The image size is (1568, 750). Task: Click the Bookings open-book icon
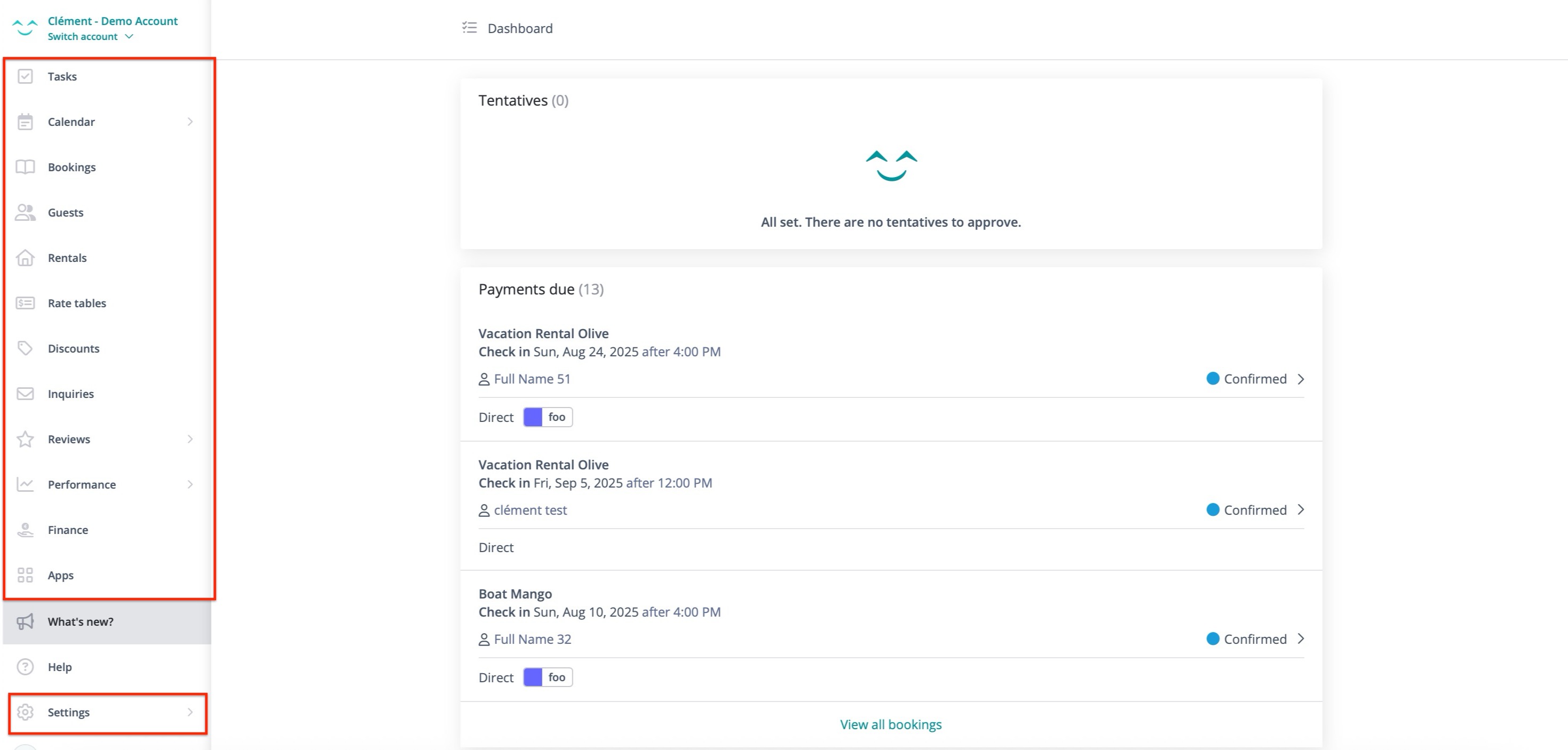tap(25, 166)
